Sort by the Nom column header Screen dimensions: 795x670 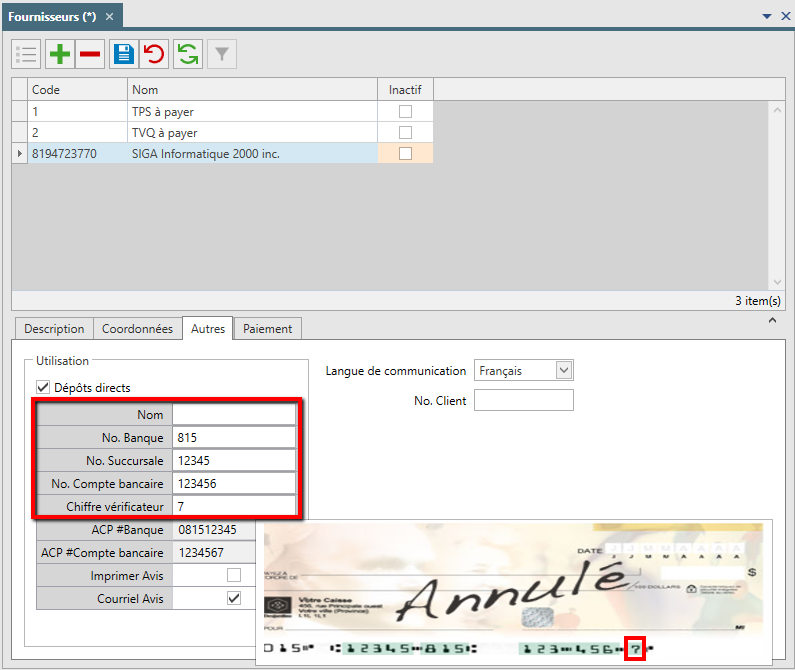(252, 90)
